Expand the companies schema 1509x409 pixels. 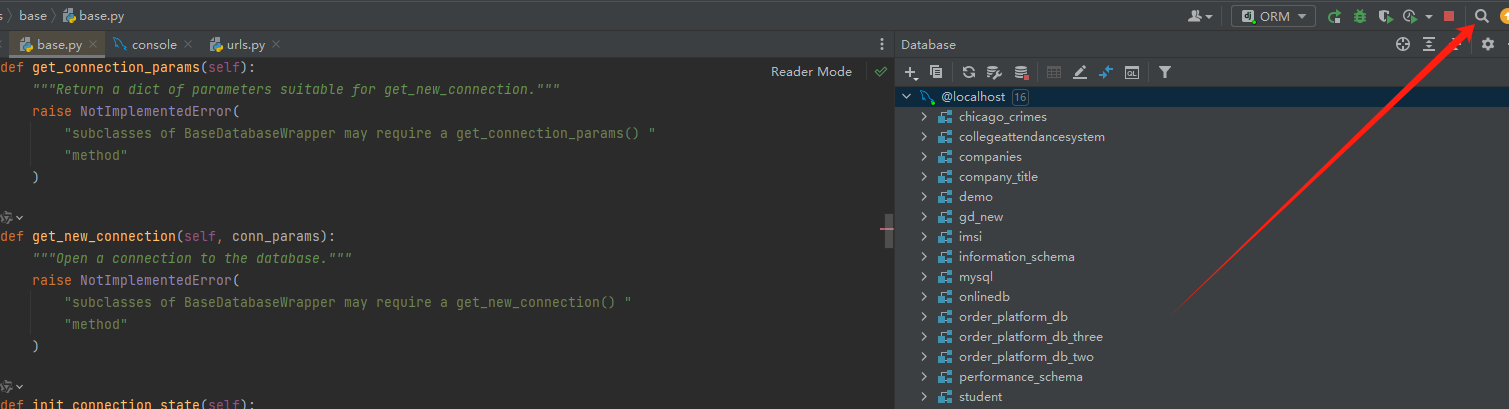(924, 157)
